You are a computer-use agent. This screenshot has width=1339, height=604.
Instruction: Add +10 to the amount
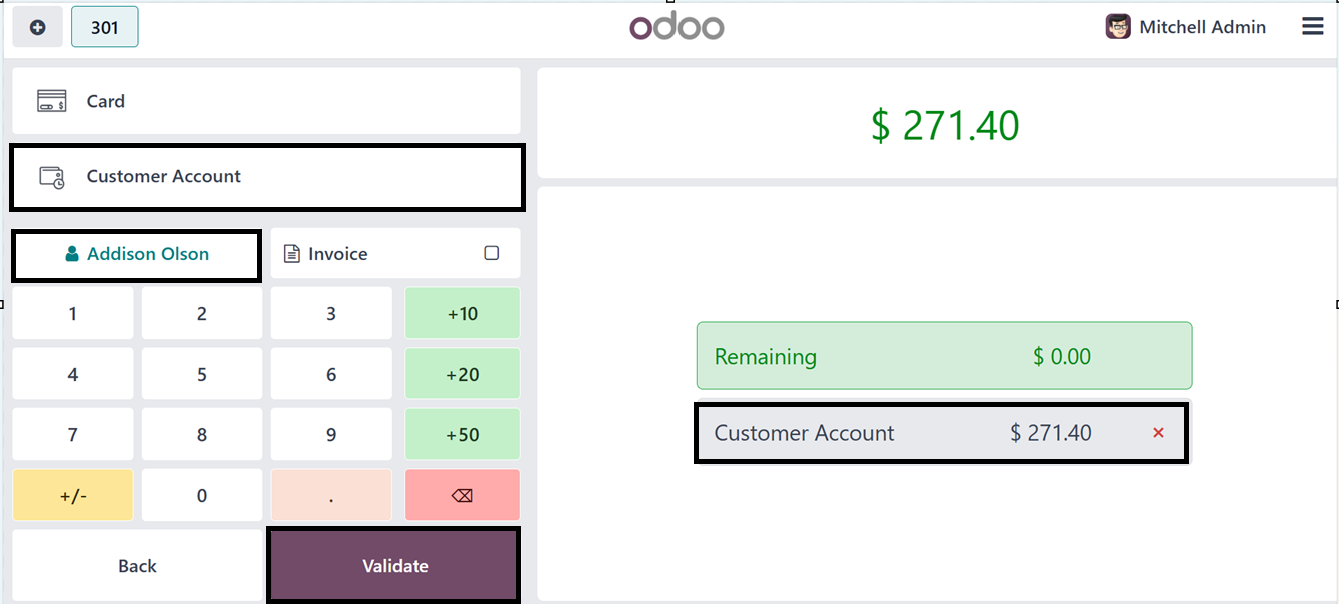pyautogui.click(x=462, y=314)
